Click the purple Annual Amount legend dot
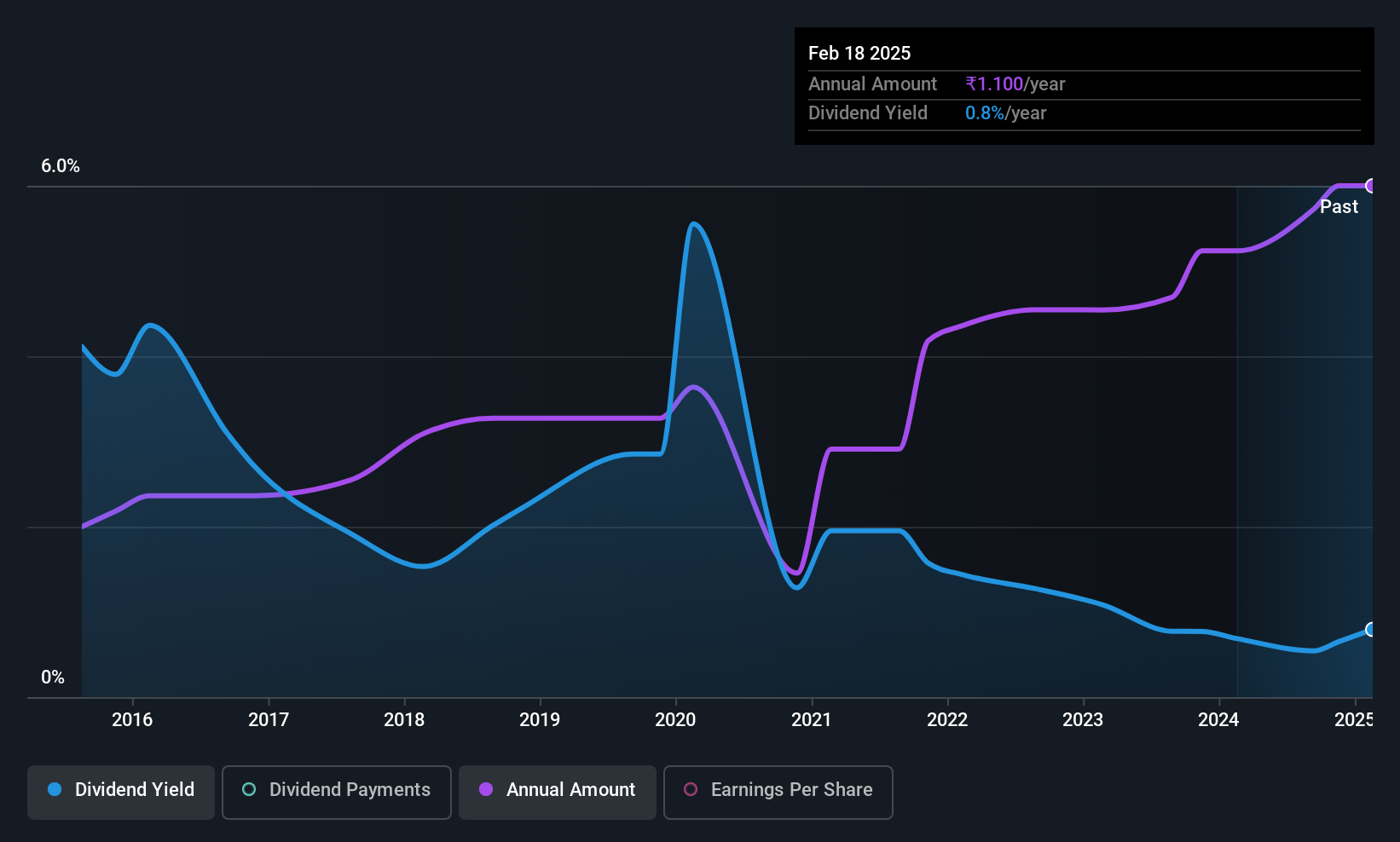This screenshot has width=1400, height=842. coord(486,789)
